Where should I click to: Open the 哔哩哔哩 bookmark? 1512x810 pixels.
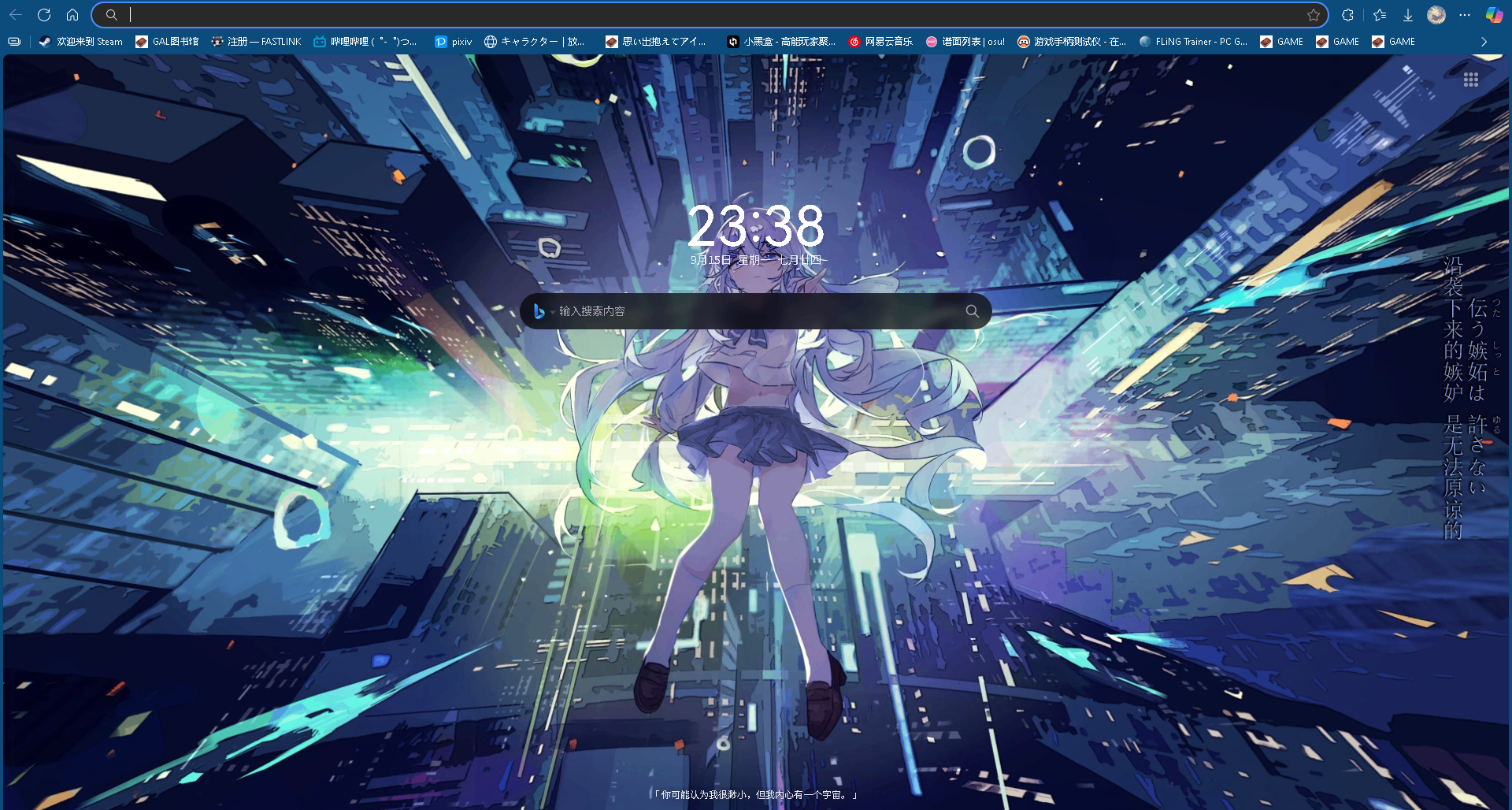[365, 42]
